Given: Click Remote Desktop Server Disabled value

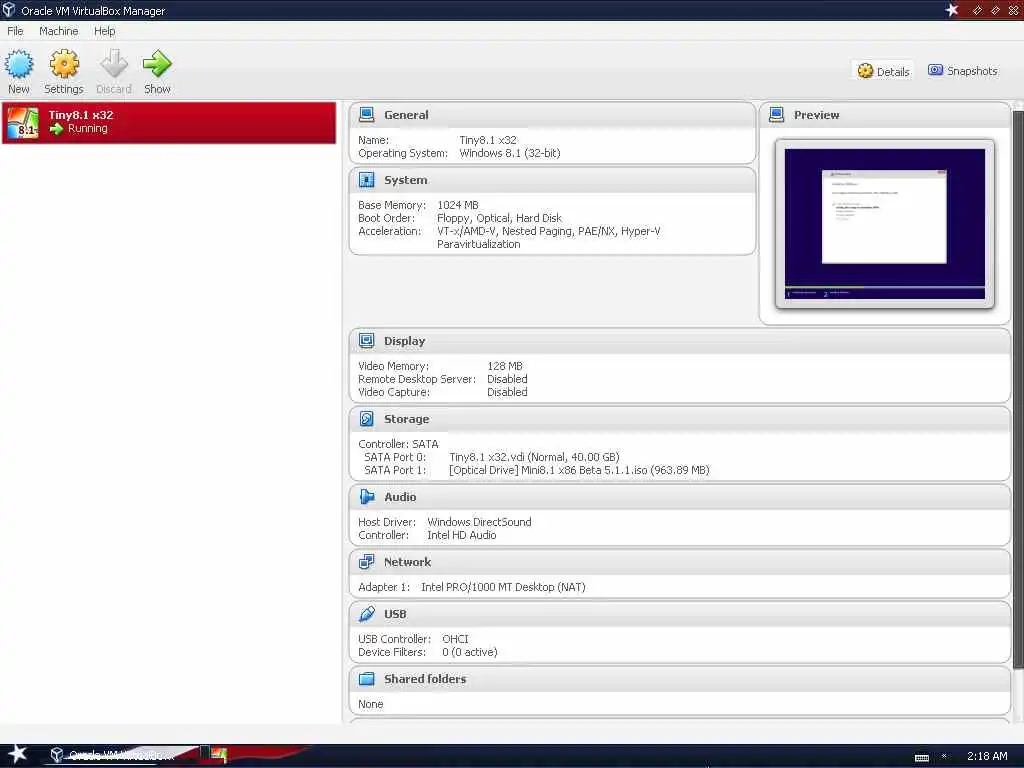Looking at the screenshot, I should click(507, 379).
